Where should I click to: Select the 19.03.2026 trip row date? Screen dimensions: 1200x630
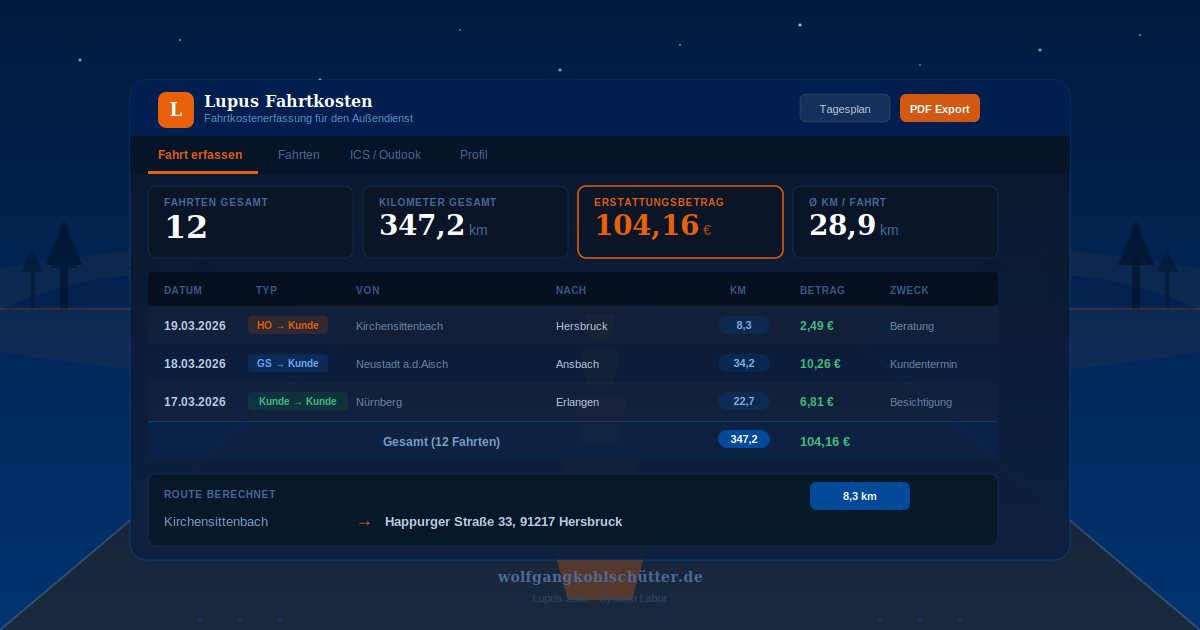pyautogui.click(x=195, y=326)
